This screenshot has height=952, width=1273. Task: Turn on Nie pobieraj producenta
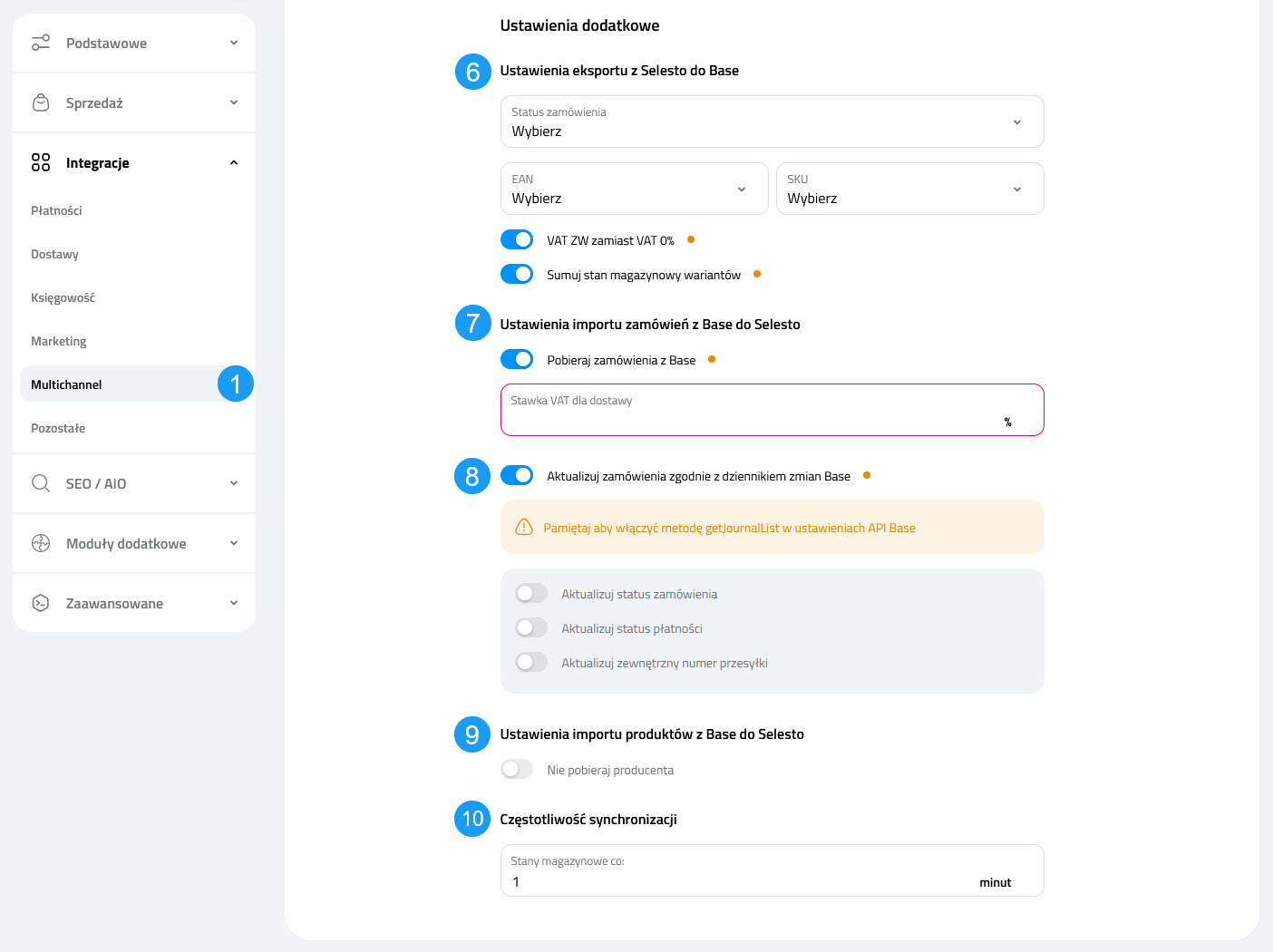pyautogui.click(x=517, y=768)
